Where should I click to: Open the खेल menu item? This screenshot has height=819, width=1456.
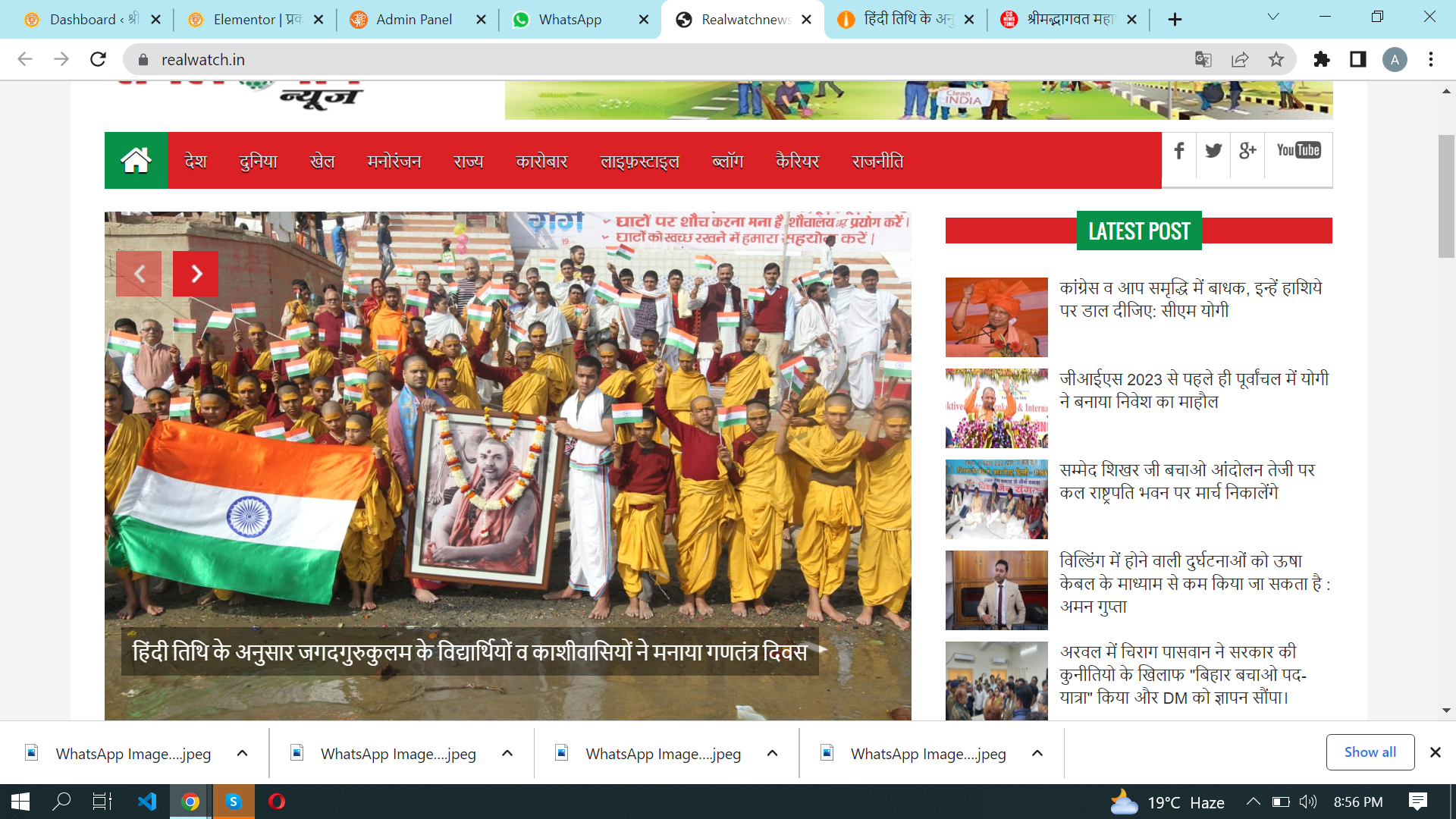(322, 162)
